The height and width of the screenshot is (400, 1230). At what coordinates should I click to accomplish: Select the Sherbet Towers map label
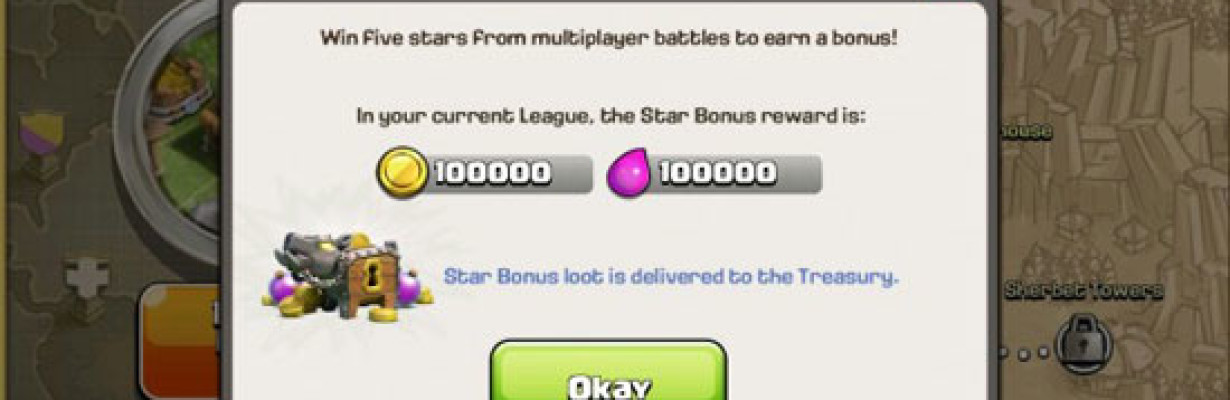pos(1083,291)
